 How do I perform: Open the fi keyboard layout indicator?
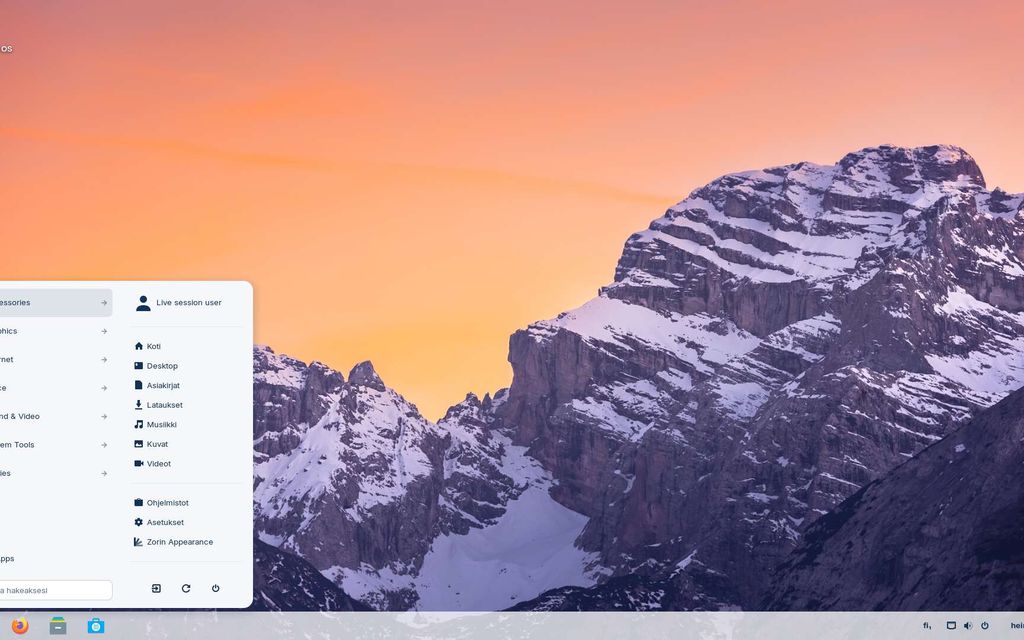point(926,626)
